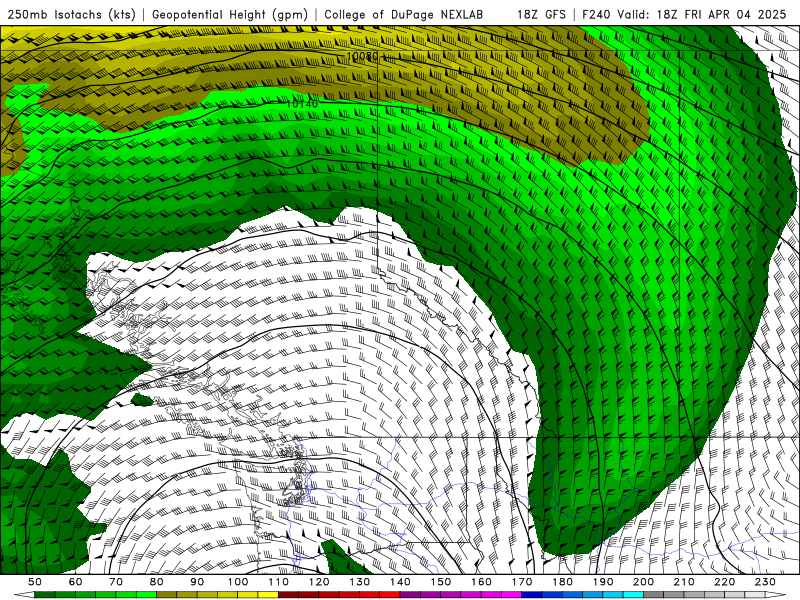Click the legend value 200
This screenshot has height=600, width=800.
(x=643, y=582)
